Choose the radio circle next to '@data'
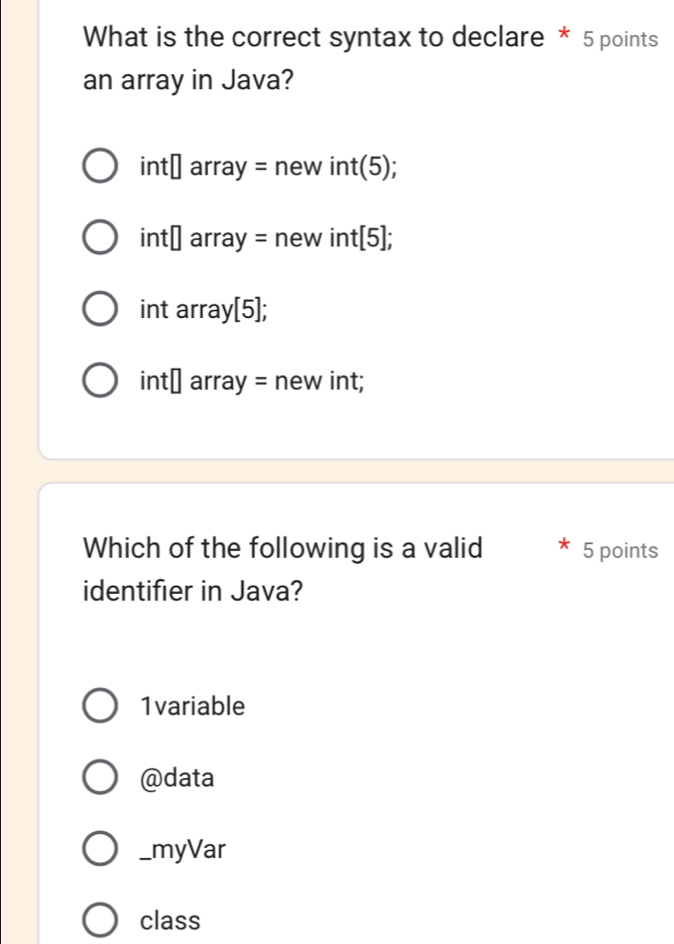The width and height of the screenshot is (674, 944). (100, 777)
